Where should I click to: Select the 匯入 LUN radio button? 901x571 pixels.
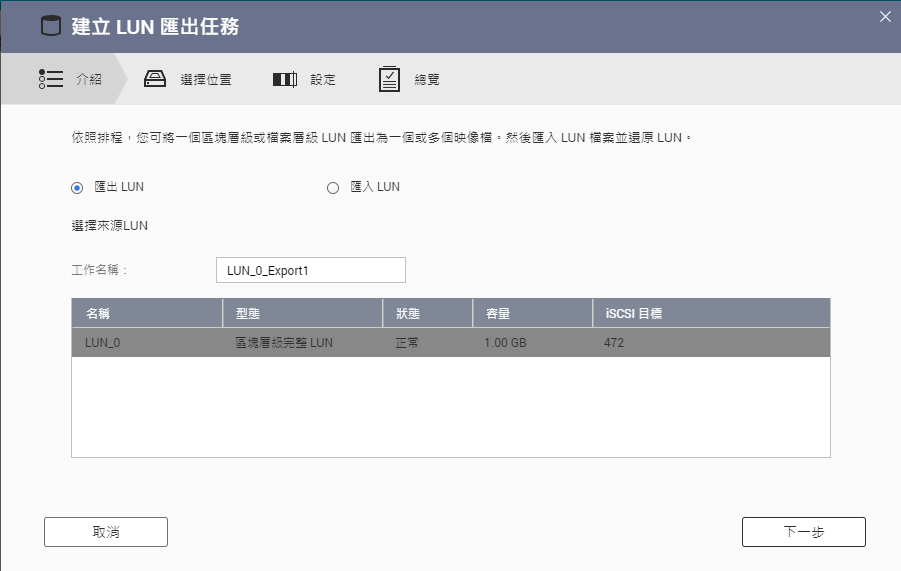(334, 187)
